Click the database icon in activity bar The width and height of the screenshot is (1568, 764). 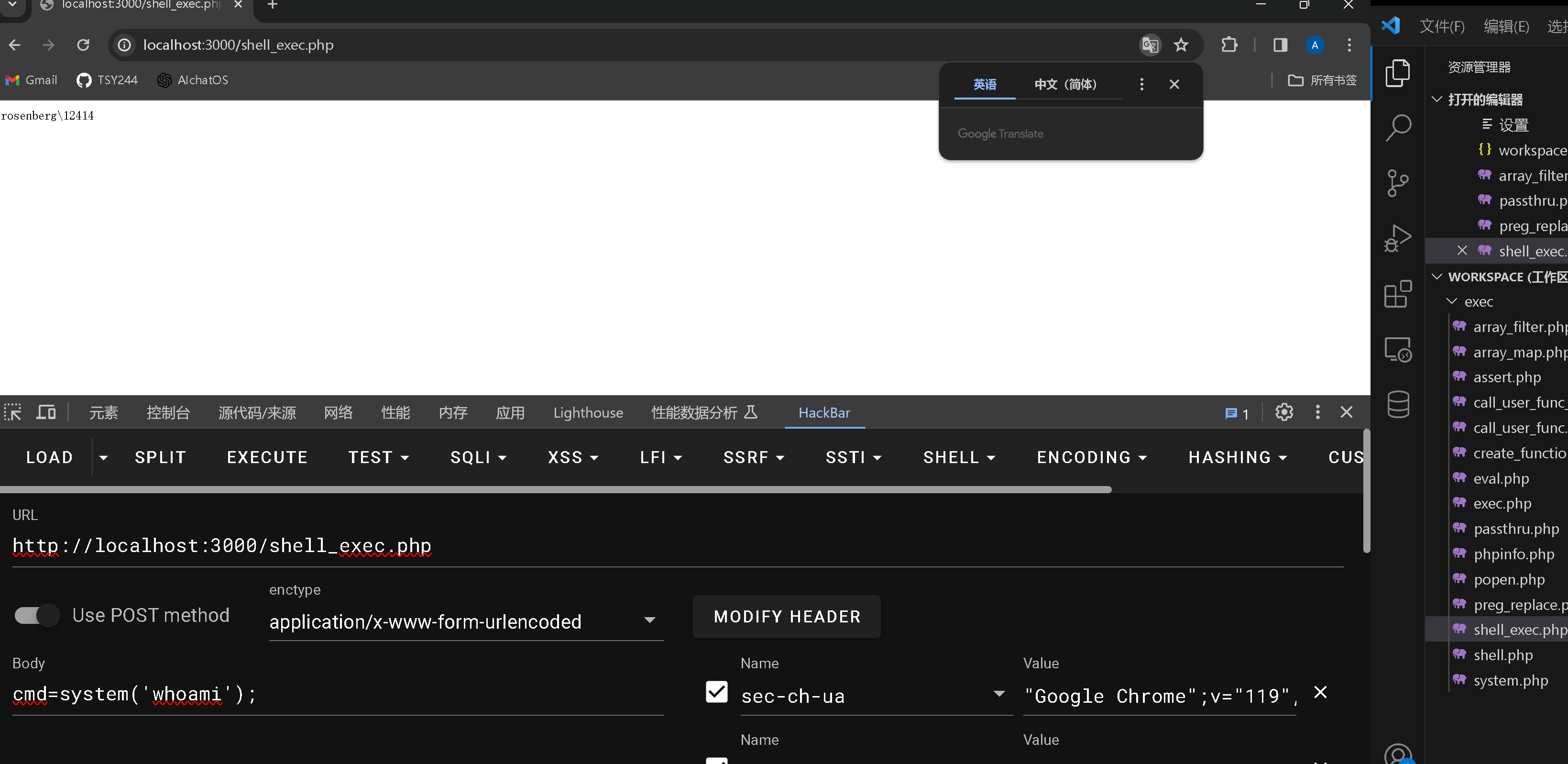[x=1398, y=404]
